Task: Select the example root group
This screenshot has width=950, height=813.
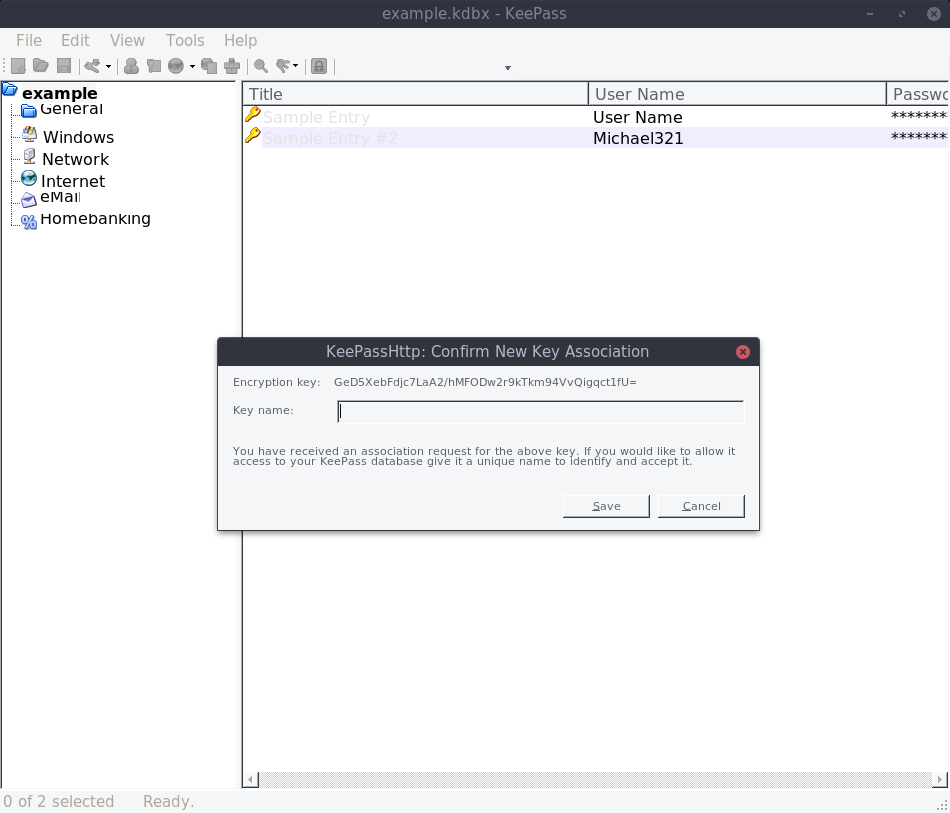Action: 59,93
